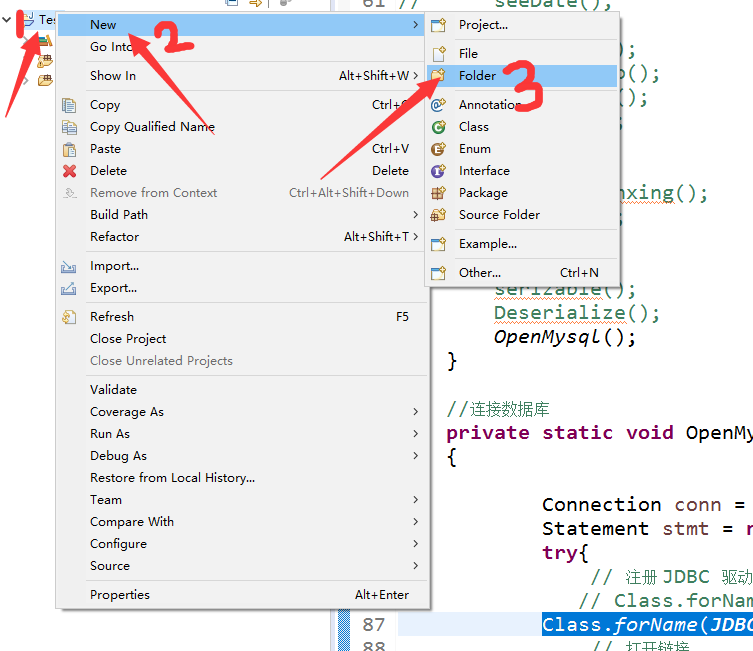Viewport: 753px width, 651px height.
Task: Click the Annotation @ icon
Action: tap(438, 105)
